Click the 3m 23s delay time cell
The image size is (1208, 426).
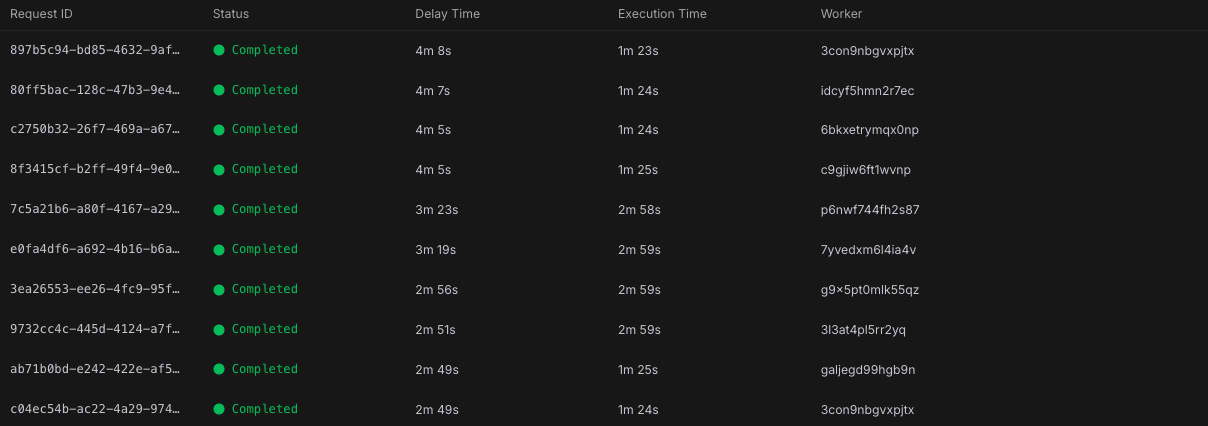click(x=436, y=210)
